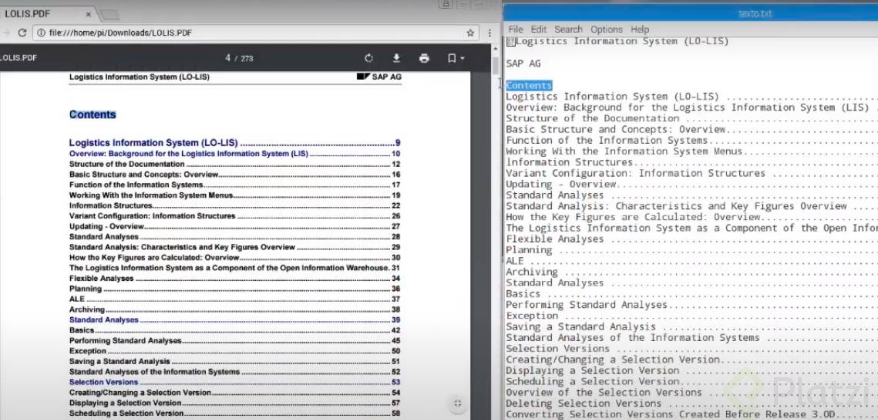Viewport: 878px width, 420px height.
Task: View site information icon in address bar
Action: click(41, 32)
